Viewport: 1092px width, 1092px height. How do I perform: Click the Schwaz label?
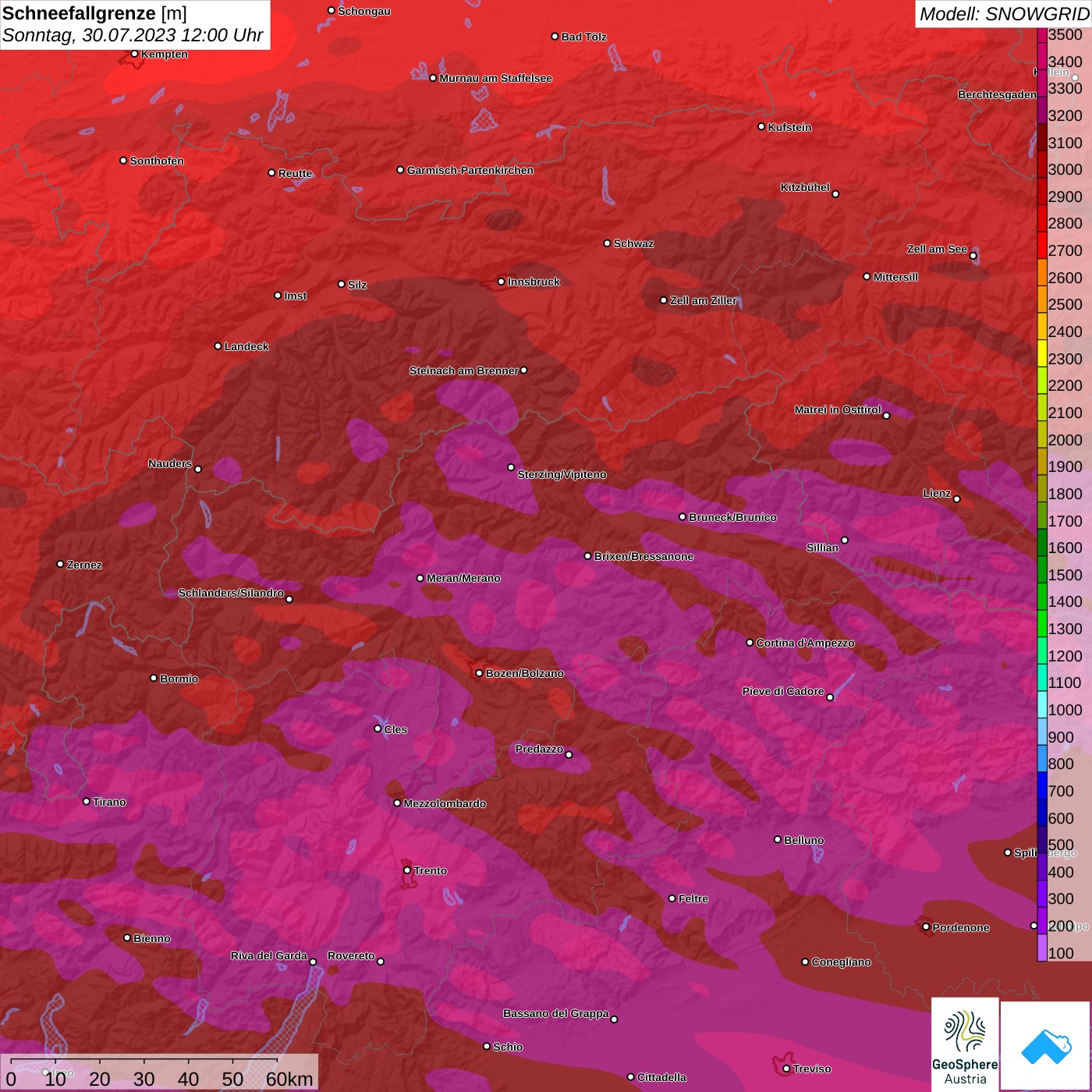coord(633,243)
